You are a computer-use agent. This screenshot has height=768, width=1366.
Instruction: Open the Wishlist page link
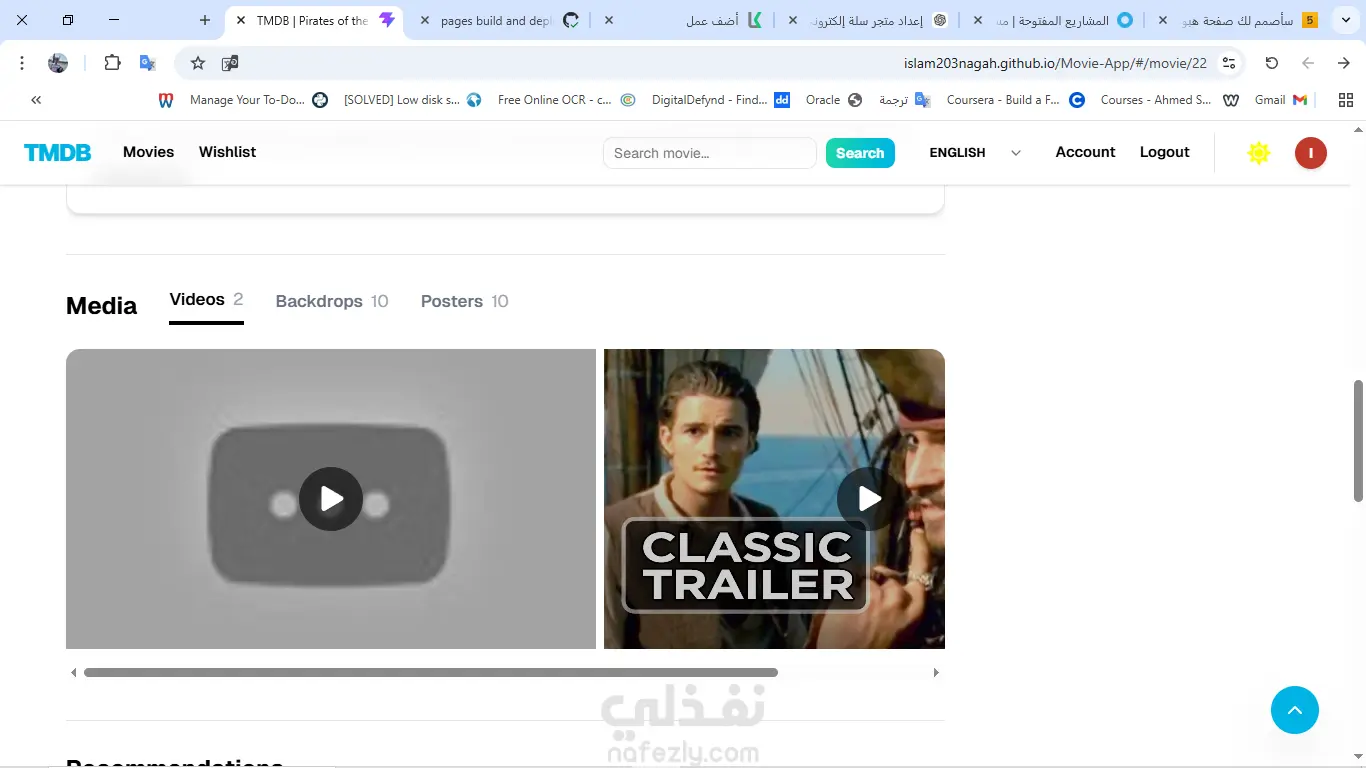click(227, 152)
